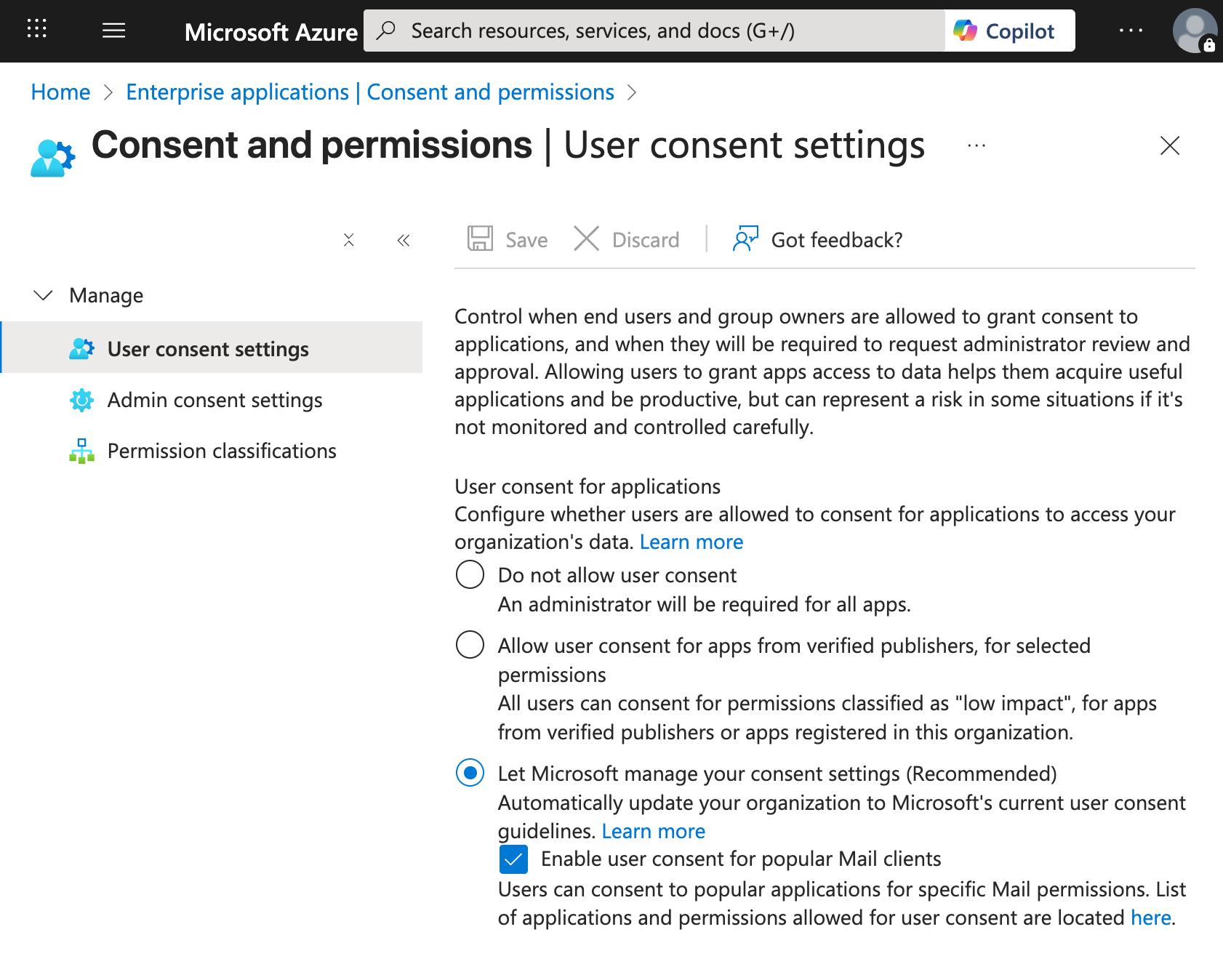The width and height of the screenshot is (1223, 980).
Task: Click the user account avatar
Action: pyautogui.click(x=1194, y=30)
